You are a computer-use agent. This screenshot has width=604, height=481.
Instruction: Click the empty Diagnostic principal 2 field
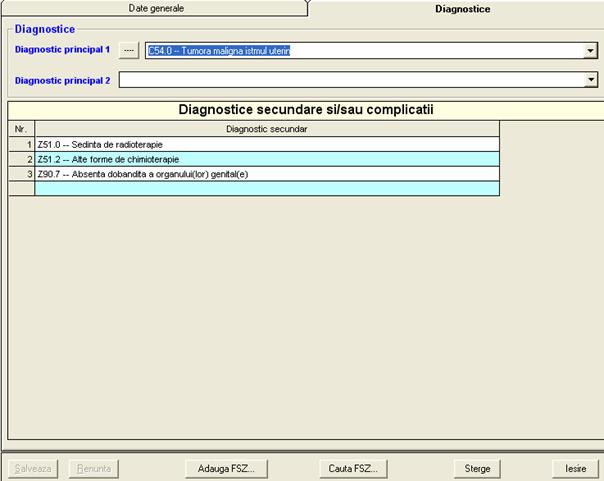(x=350, y=80)
